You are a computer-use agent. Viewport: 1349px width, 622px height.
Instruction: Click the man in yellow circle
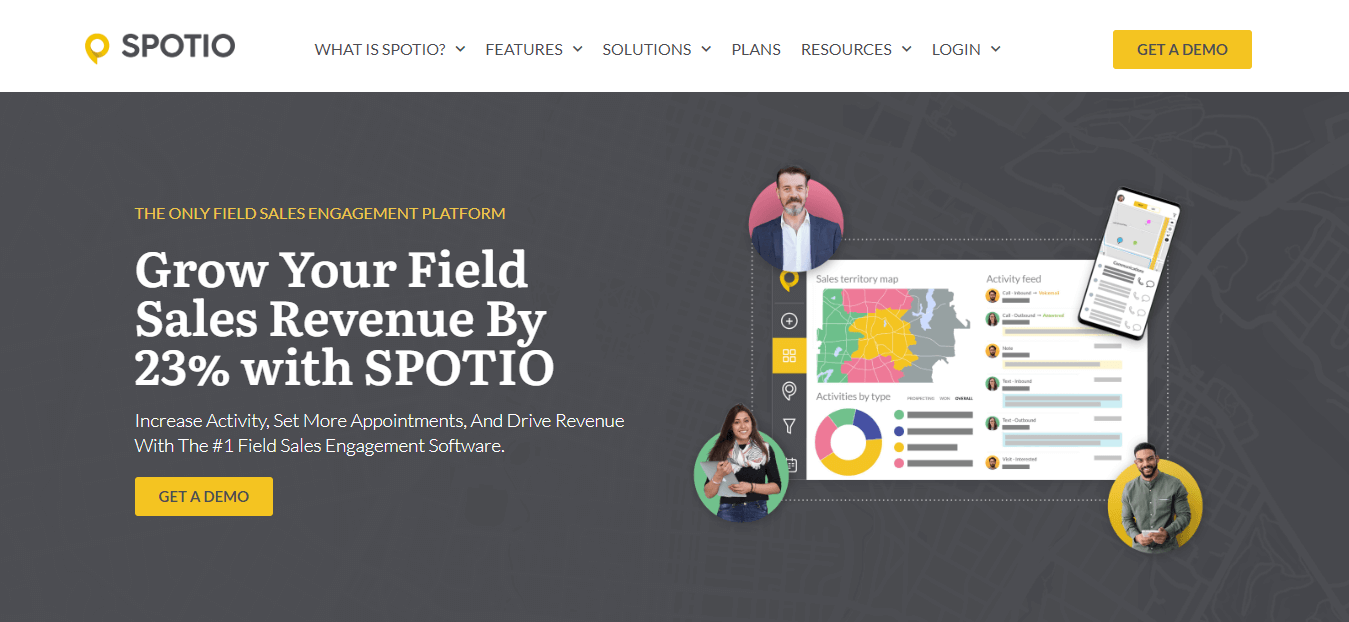click(1155, 498)
